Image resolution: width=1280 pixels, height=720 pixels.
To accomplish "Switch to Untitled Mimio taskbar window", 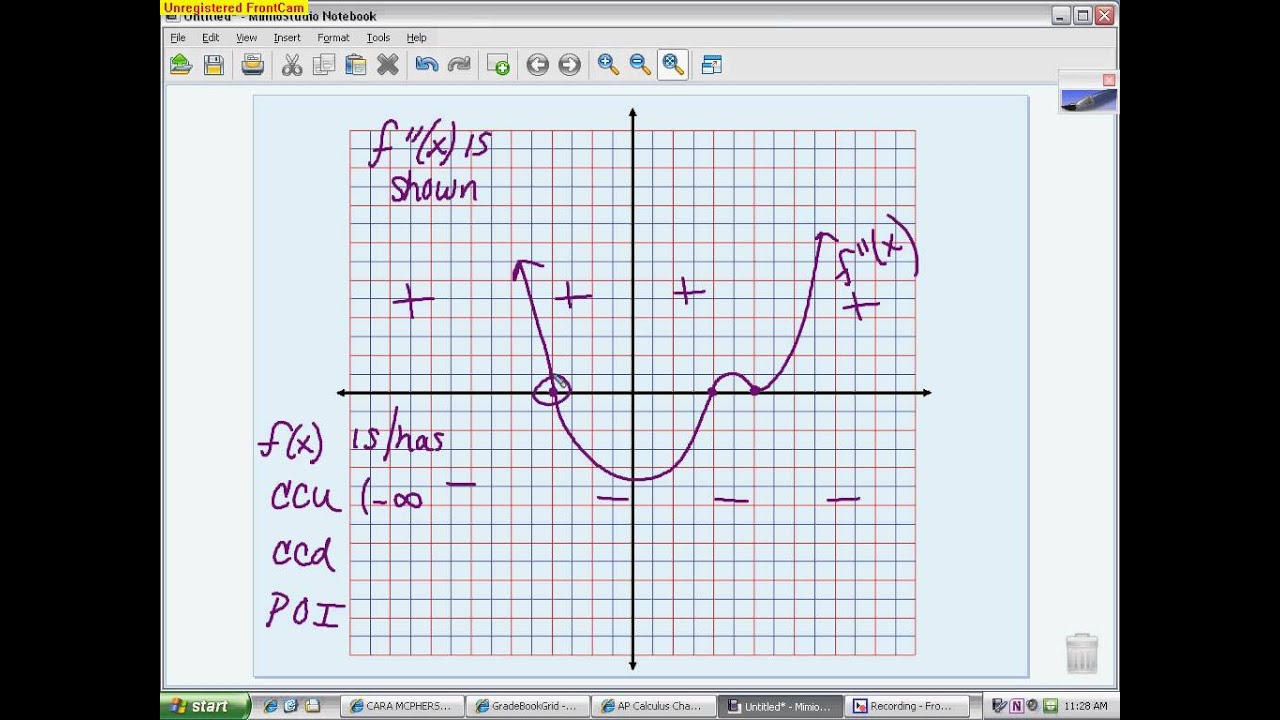I will (779, 706).
